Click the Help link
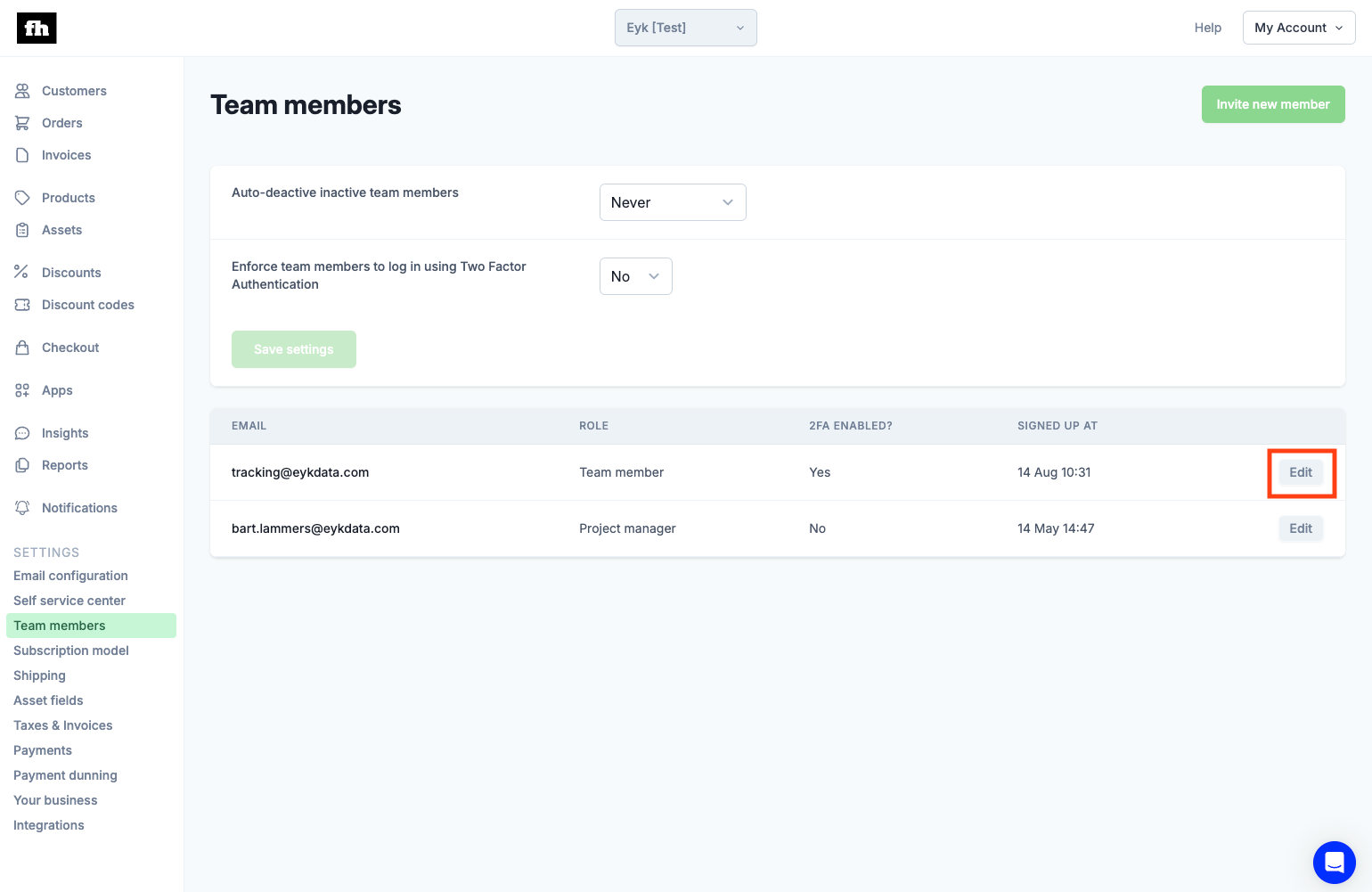The width and height of the screenshot is (1372, 892). pos(1208,28)
